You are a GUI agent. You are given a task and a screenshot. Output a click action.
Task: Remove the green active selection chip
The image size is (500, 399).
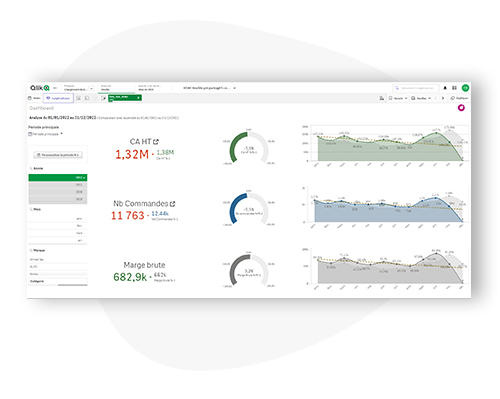point(138,98)
